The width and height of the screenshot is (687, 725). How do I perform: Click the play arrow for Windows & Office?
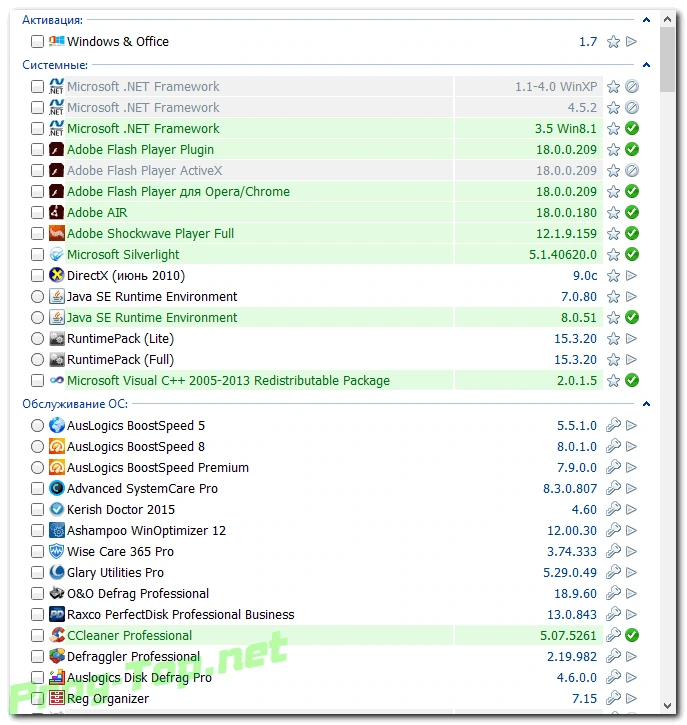click(x=631, y=42)
